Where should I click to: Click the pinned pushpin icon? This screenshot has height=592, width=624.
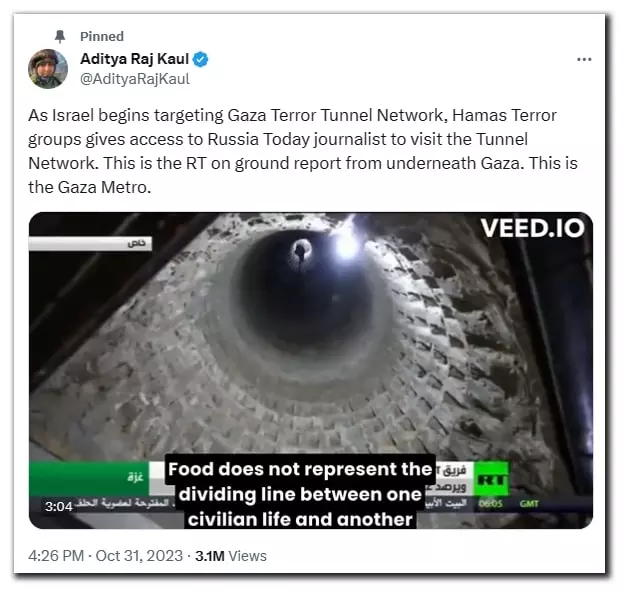(x=60, y=36)
